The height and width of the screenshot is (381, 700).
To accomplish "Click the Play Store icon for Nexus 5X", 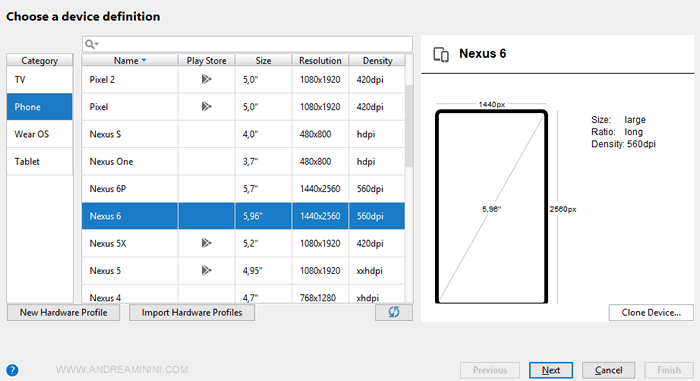I will click(206, 243).
